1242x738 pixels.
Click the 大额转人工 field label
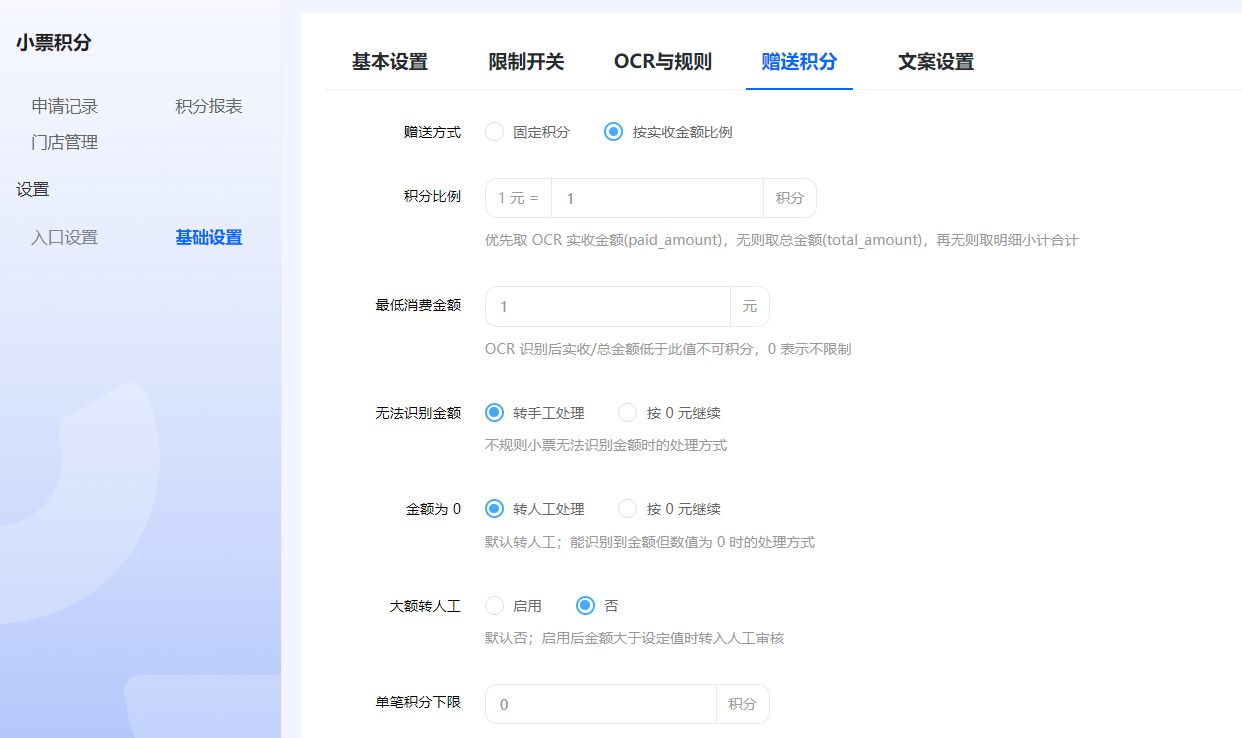coord(425,606)
